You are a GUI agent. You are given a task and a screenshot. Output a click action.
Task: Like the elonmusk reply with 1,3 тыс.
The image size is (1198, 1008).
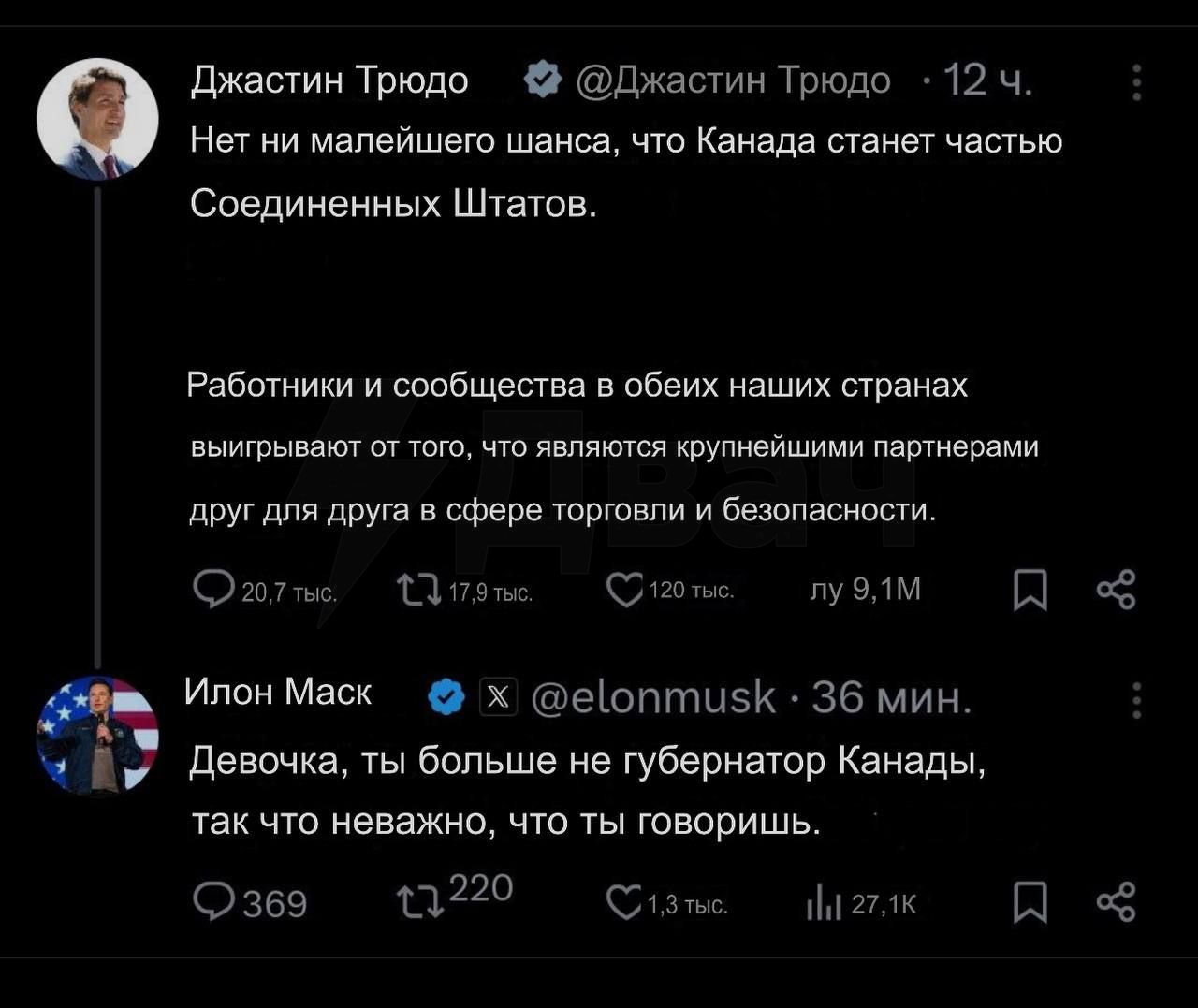point(624,903)
